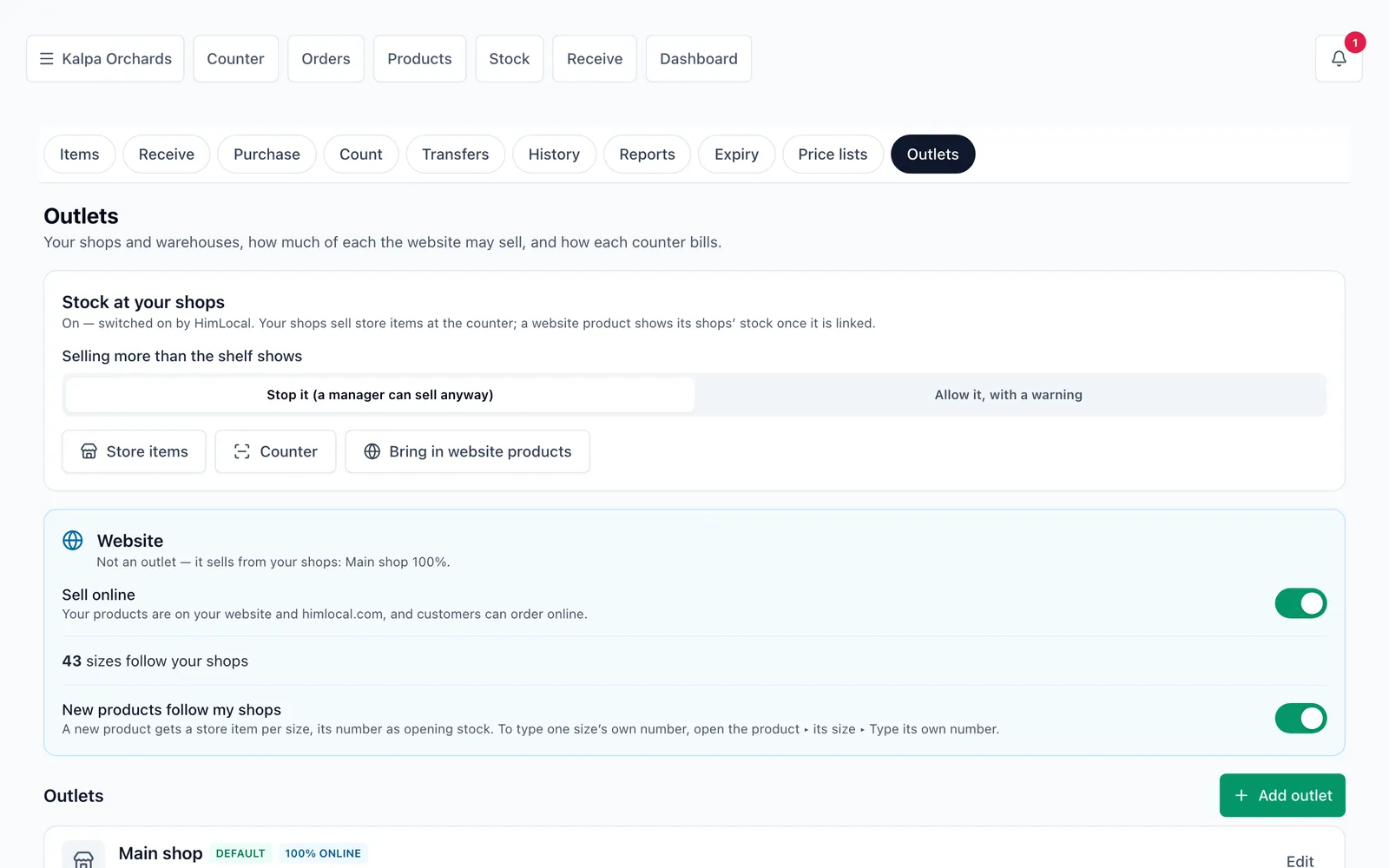Toggle New products follow my shops switch
Viewport: 1389px width, 868px height.
[x=1300, y=718]
